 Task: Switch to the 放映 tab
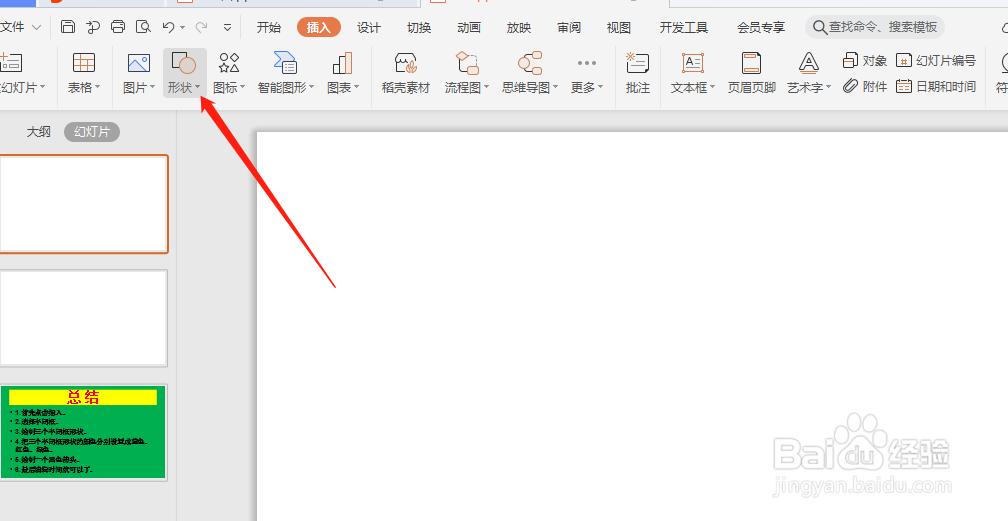tap(519, 27)
